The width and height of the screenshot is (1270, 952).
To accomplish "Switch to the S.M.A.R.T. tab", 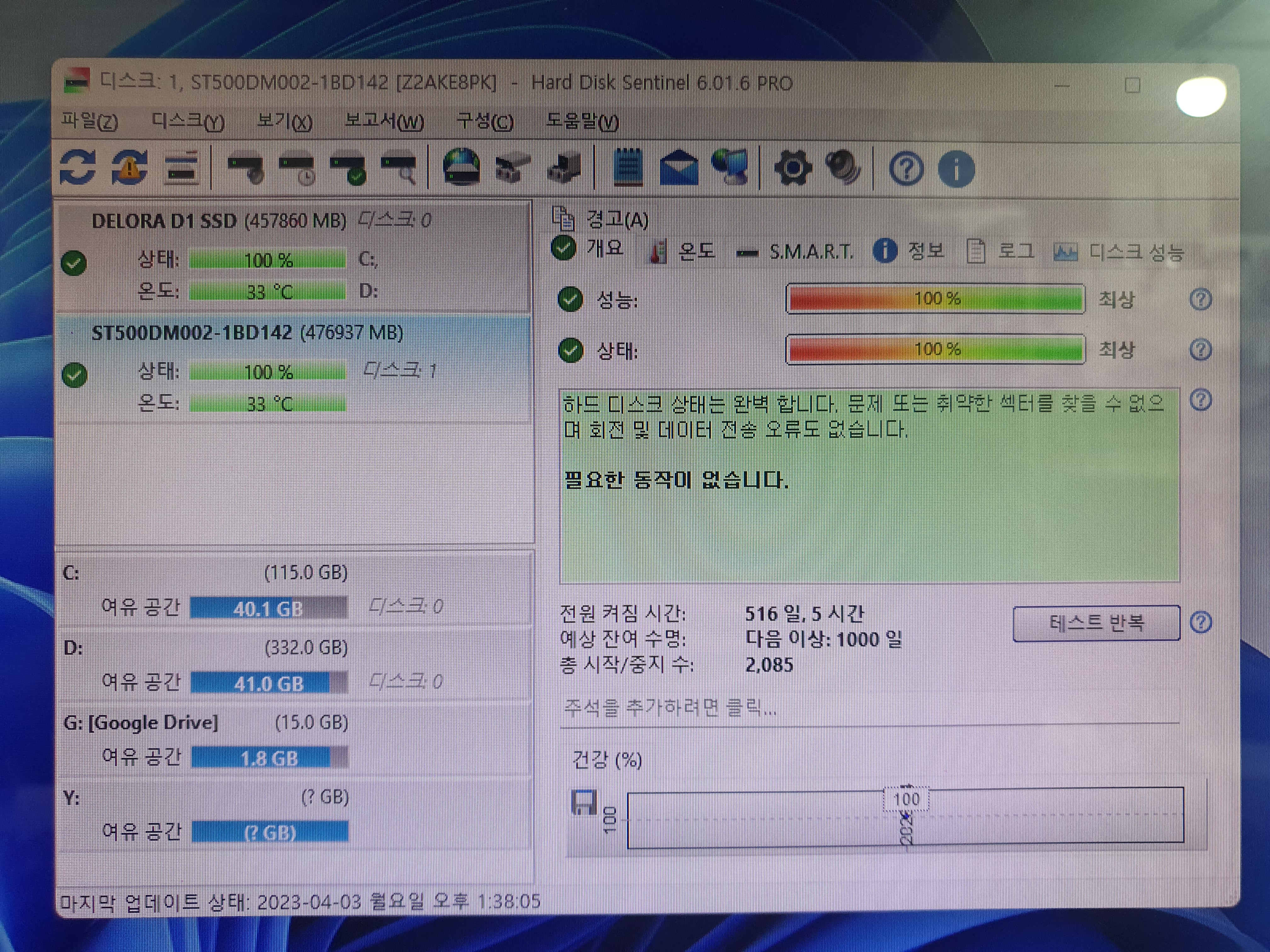I will (810, 251).
